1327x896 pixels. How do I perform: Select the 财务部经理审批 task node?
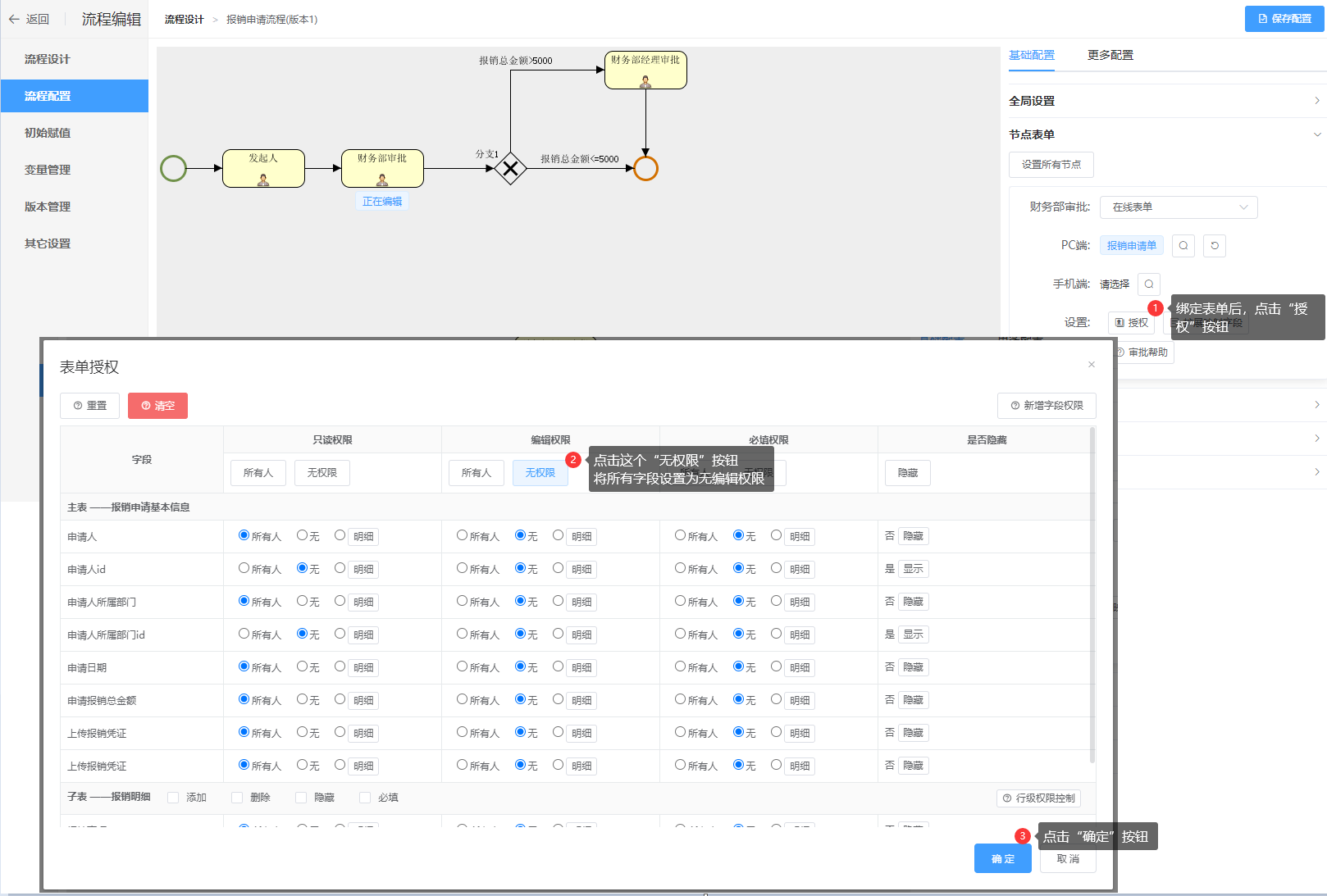click(645, 70)
